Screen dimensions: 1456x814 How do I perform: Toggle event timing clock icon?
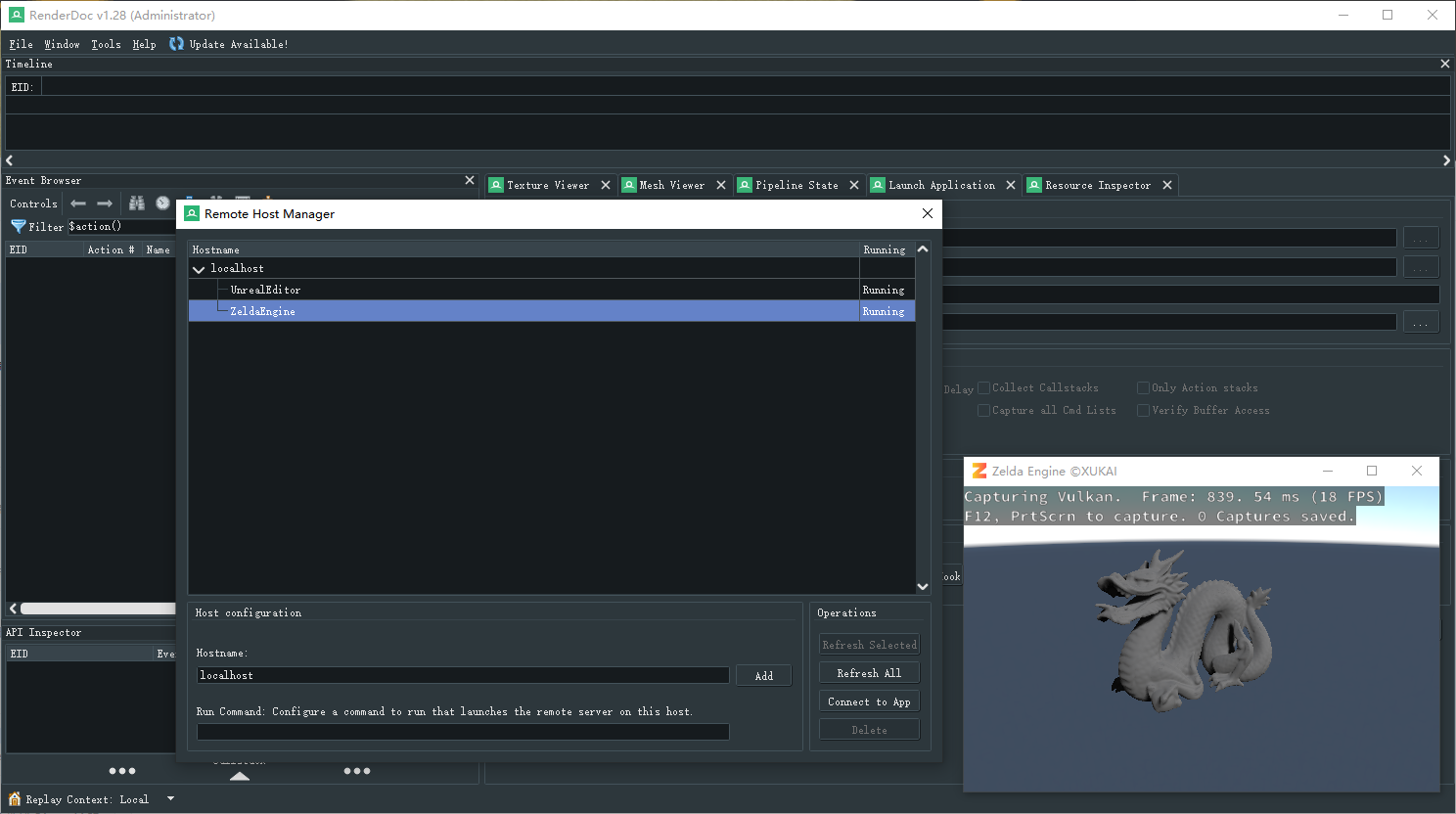(162, 203)
